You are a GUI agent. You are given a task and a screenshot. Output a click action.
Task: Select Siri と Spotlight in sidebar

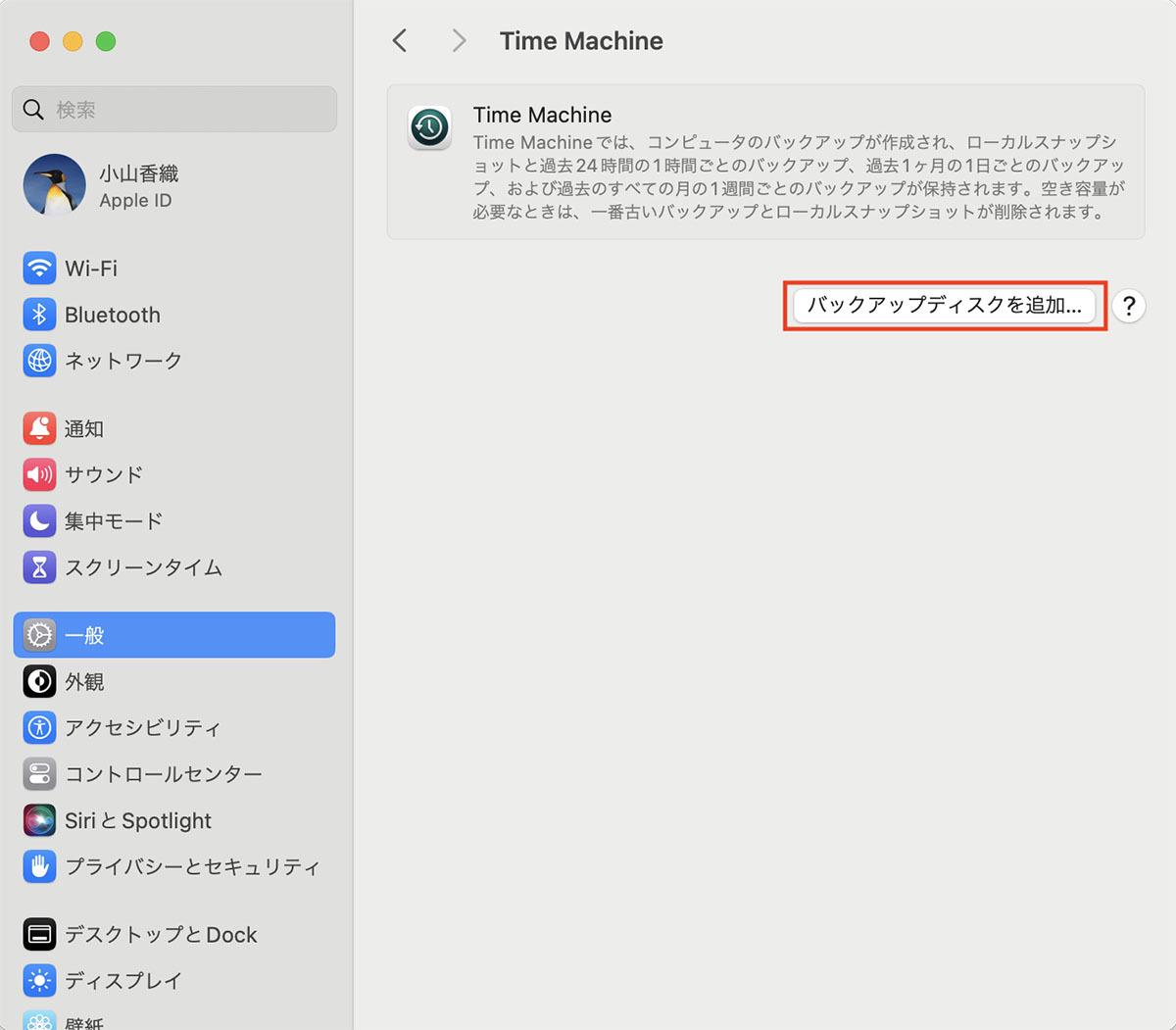174,820
